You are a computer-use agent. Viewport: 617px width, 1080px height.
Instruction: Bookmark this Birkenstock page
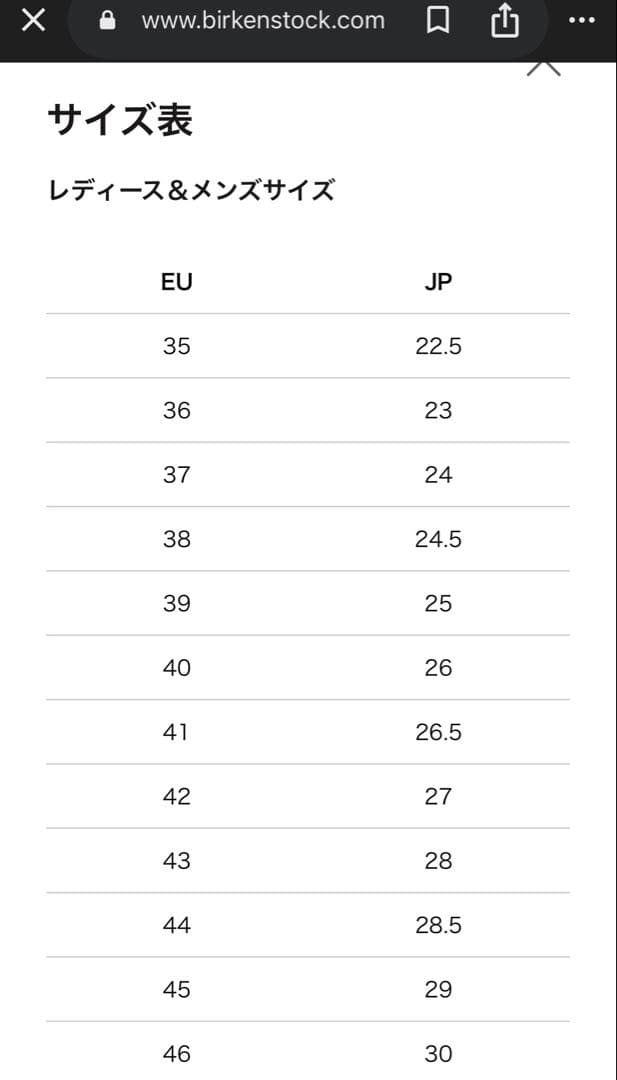[x=438, y=21]
